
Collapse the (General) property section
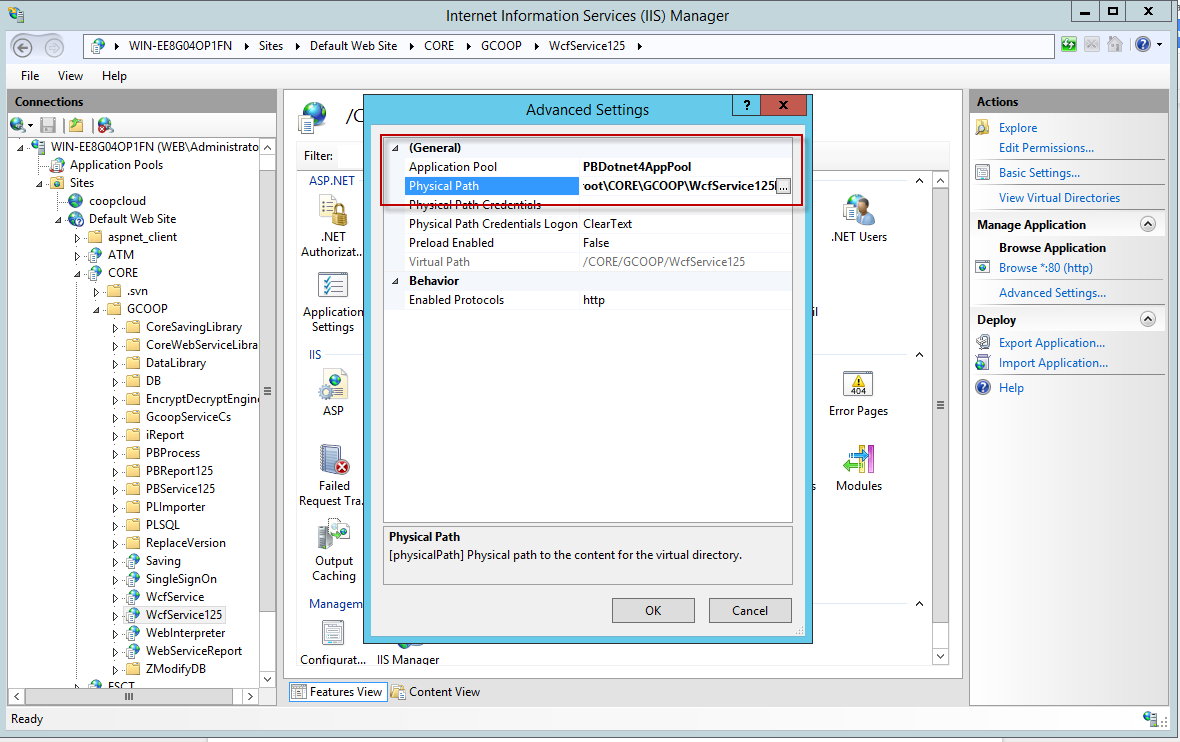395,148
